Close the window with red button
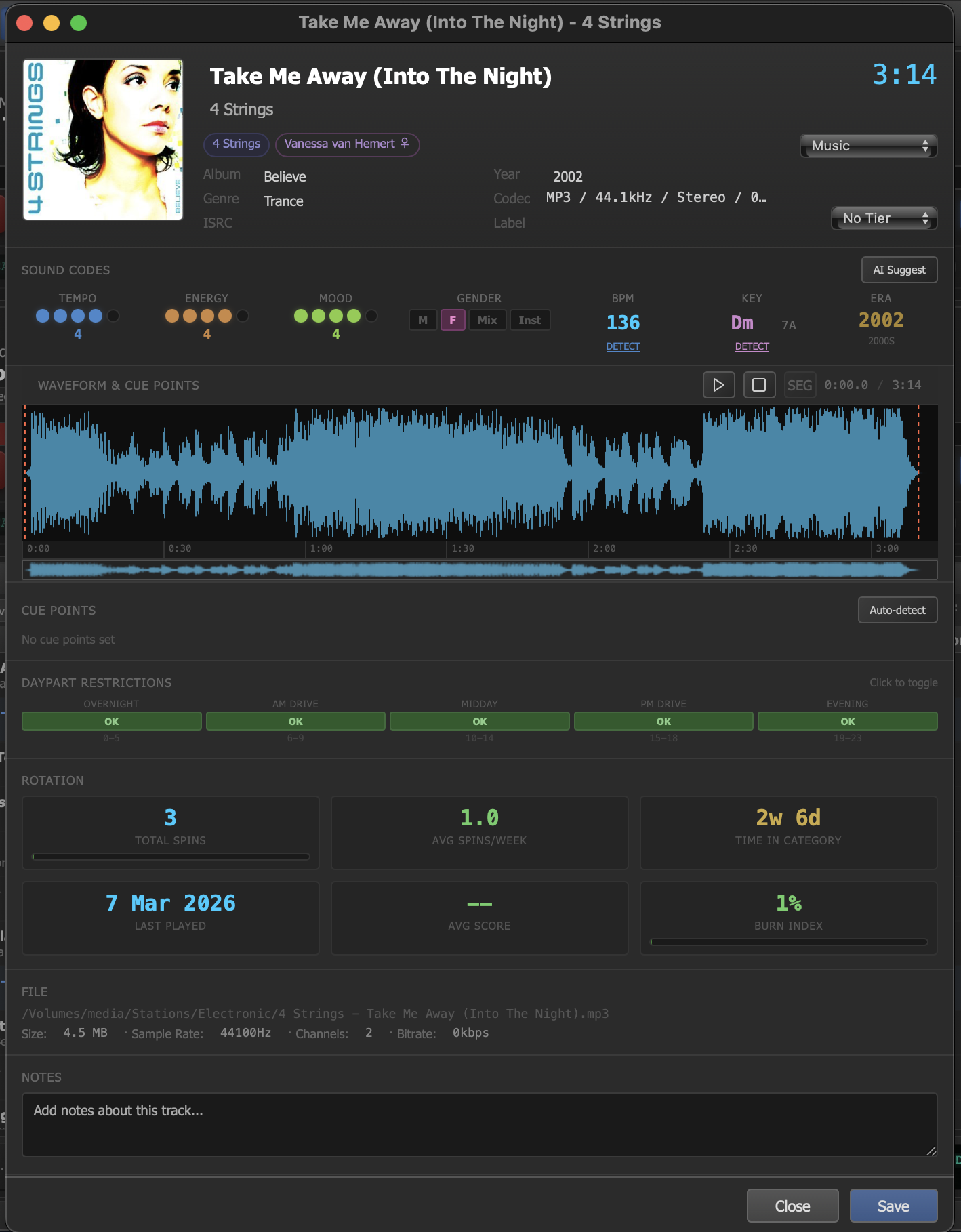Image resolution: width=961 pixels, height=1232 pixels. pos(24,23)
